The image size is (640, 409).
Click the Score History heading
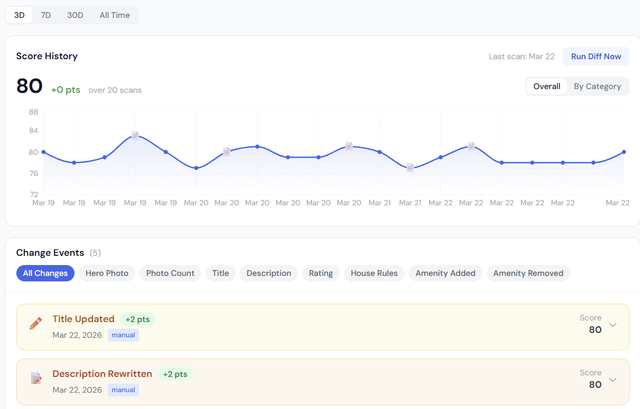pos(47,56)
